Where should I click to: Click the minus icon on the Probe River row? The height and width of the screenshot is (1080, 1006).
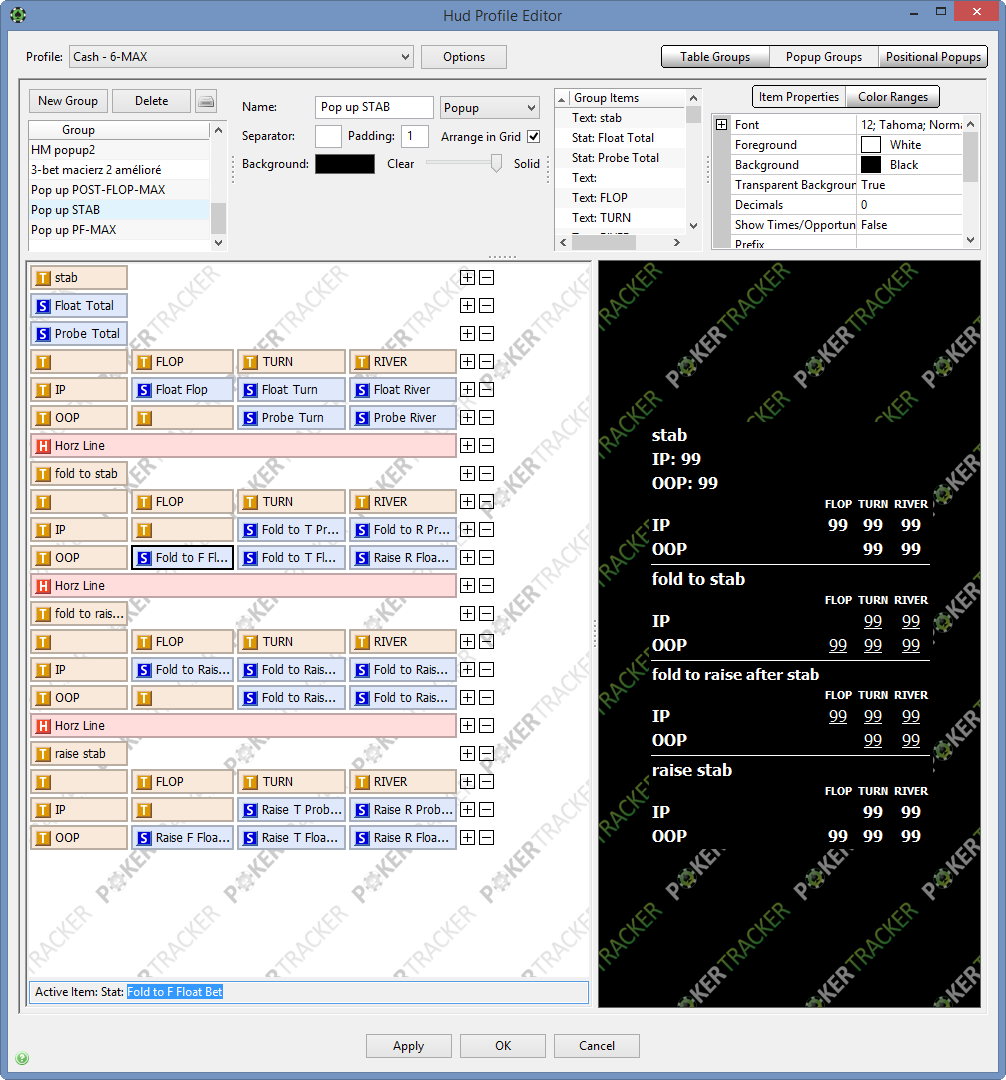pos(486,417)
